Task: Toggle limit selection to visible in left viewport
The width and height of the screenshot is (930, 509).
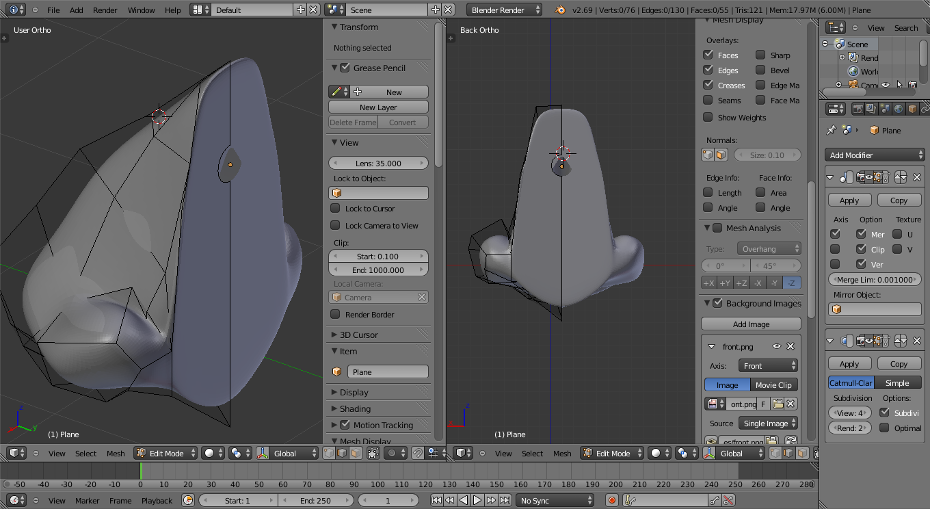Action: coord(373,453)
